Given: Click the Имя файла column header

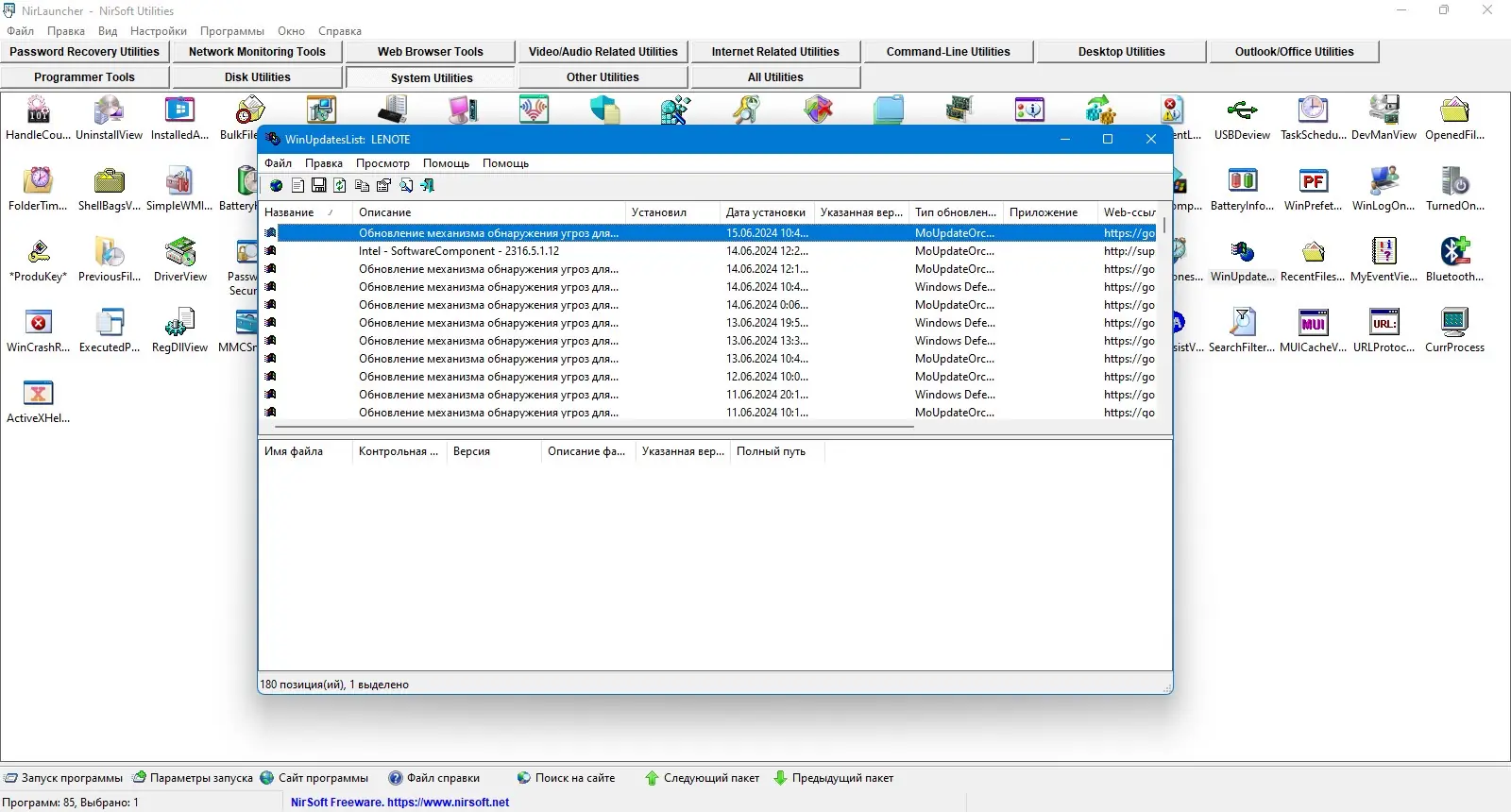Looking at the screenshot, I should [x=305, y=451].
